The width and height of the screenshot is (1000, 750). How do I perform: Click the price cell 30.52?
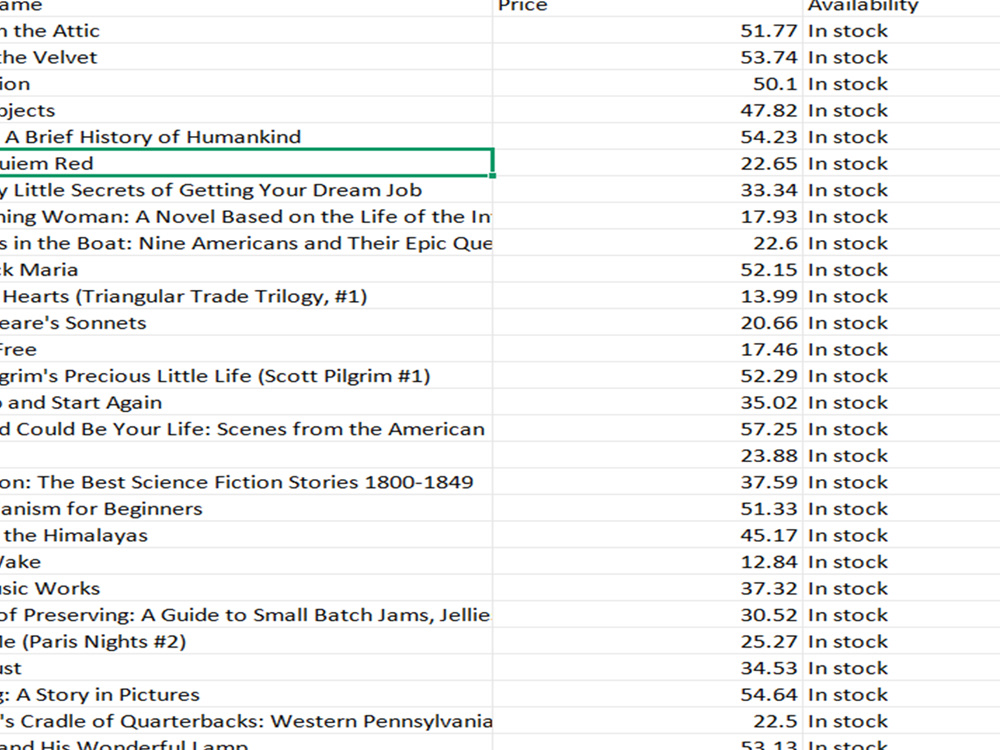pyautogui.click(x=647, y=615)
